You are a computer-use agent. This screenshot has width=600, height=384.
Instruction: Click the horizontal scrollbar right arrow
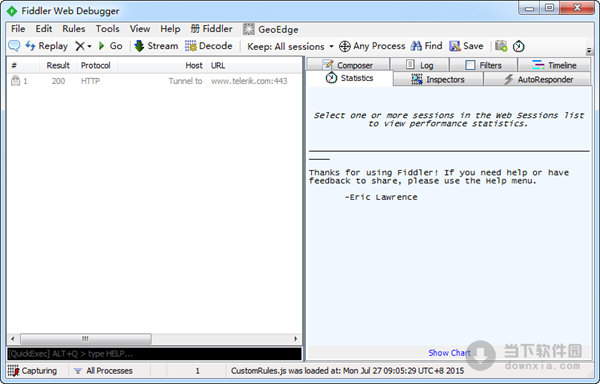tap(295, 339)
